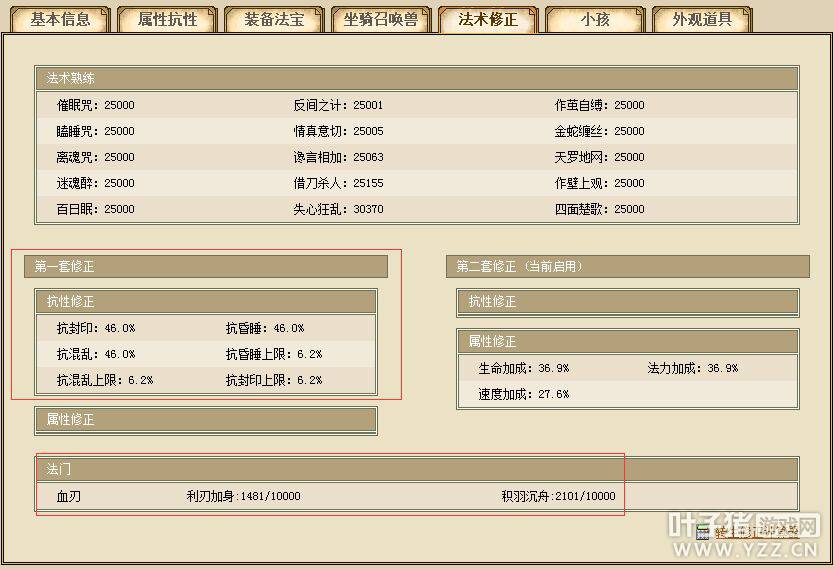Open the 小孩 tab
The height and width of the screenshot is (569, 834).
(594, 19)
